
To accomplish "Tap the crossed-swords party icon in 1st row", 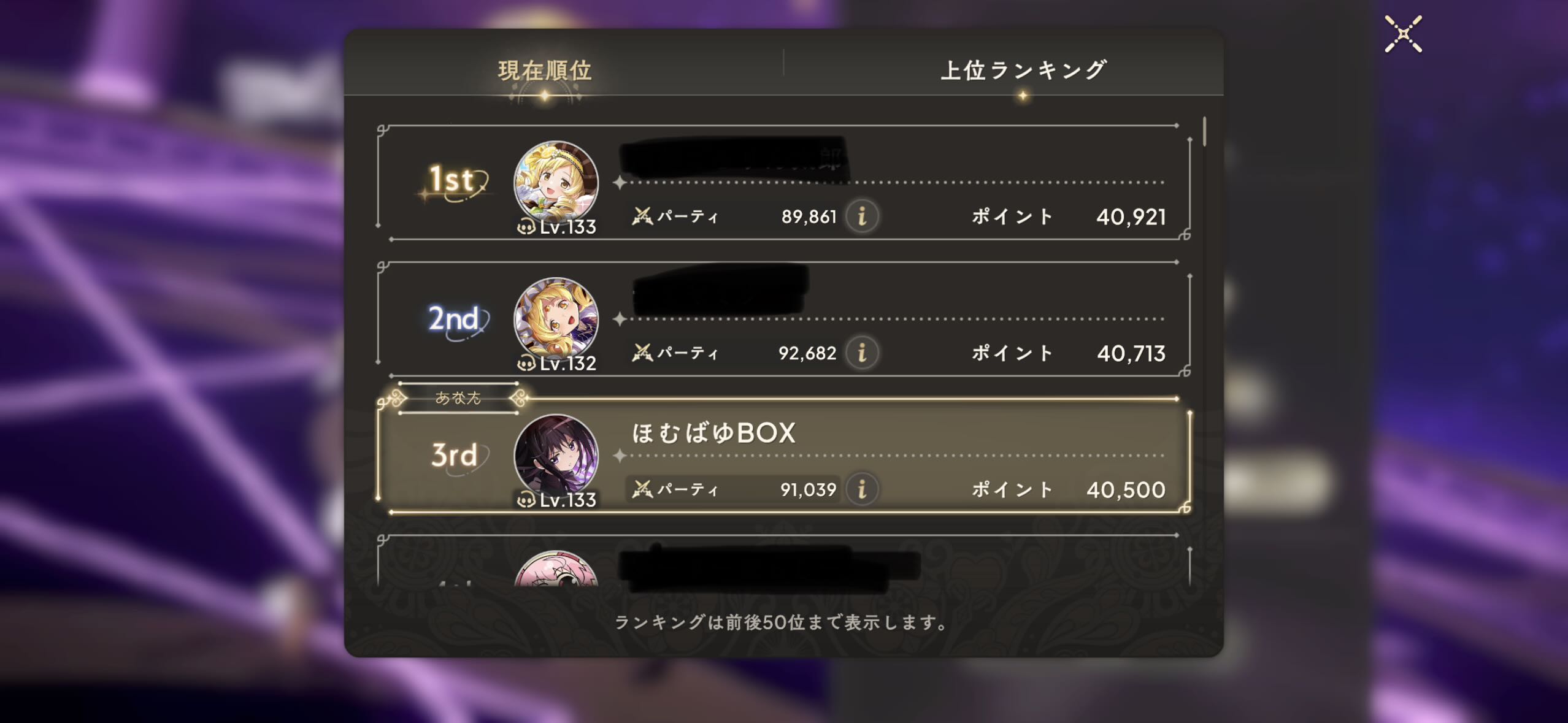I will tap(642, 216).
